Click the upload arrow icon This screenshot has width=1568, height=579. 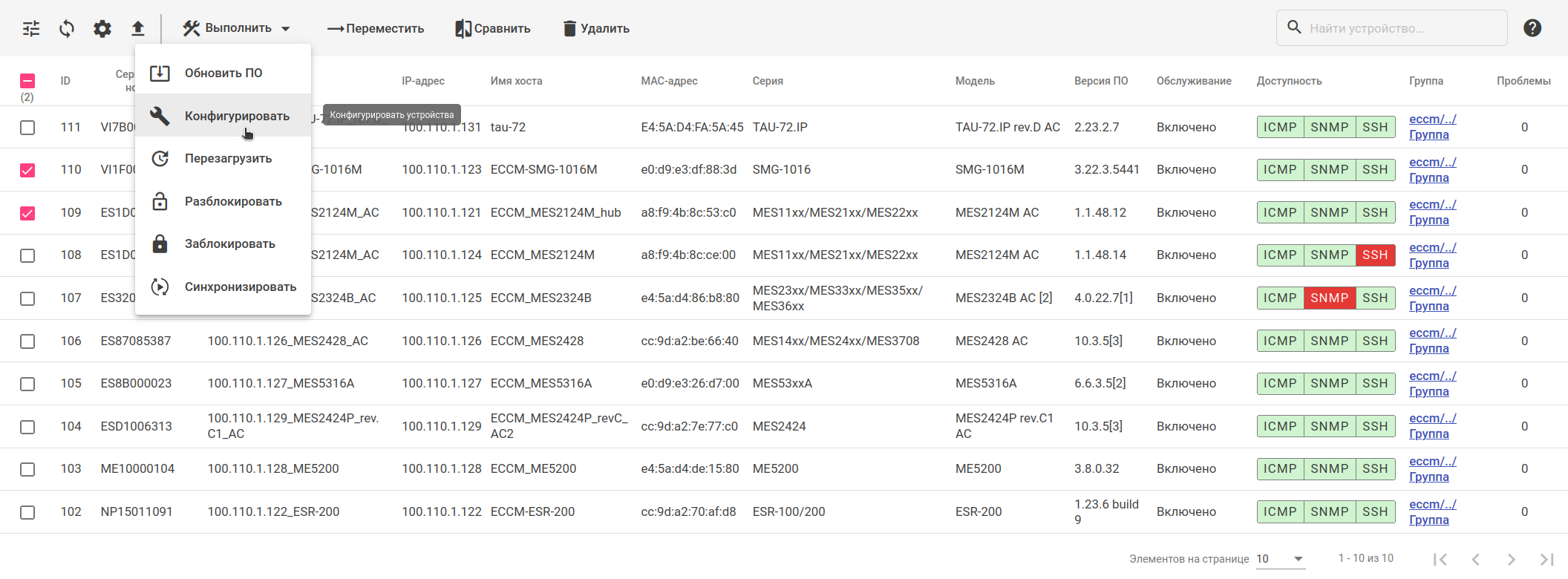coord(138,29)
